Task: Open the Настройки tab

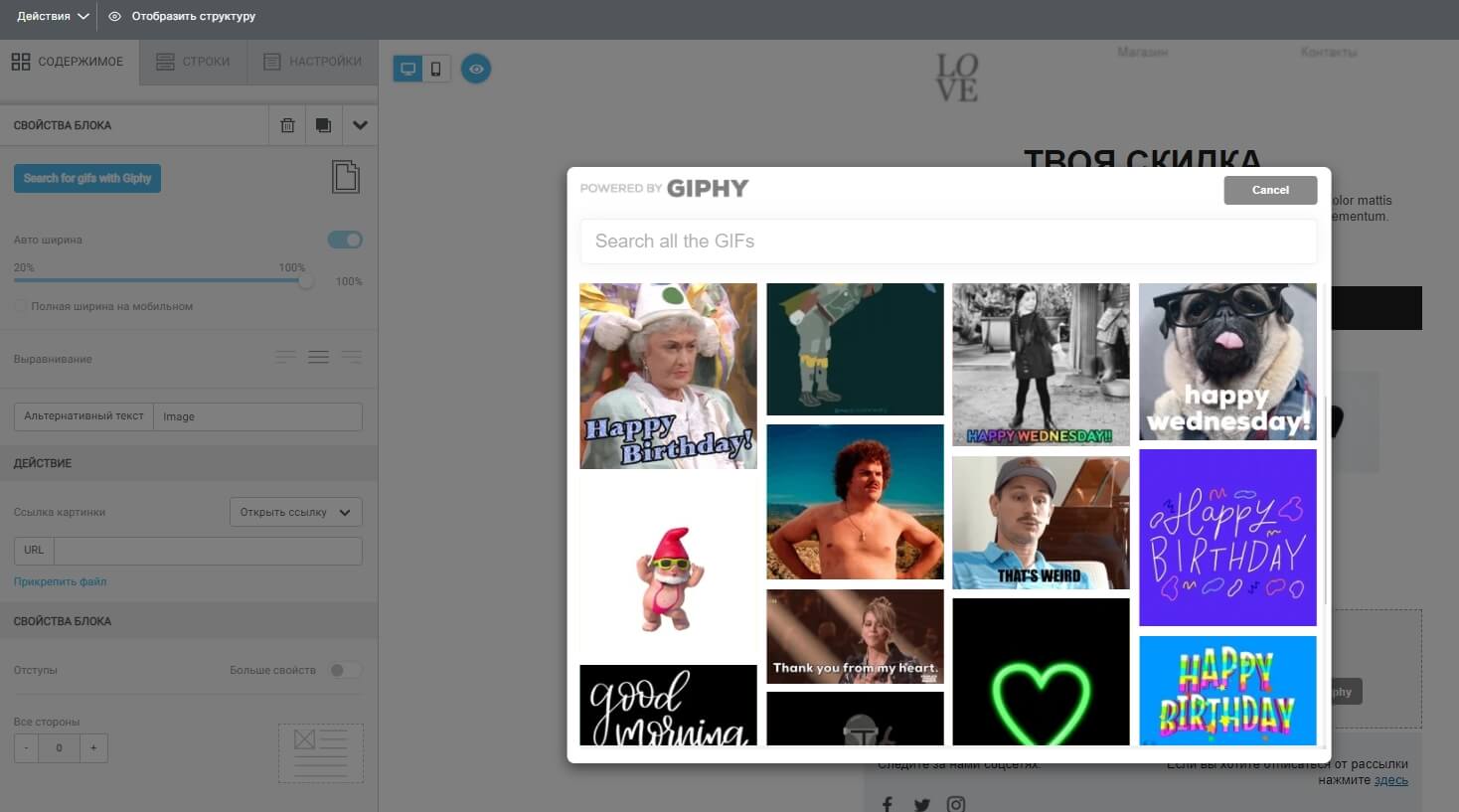Action: coord(312,62)
